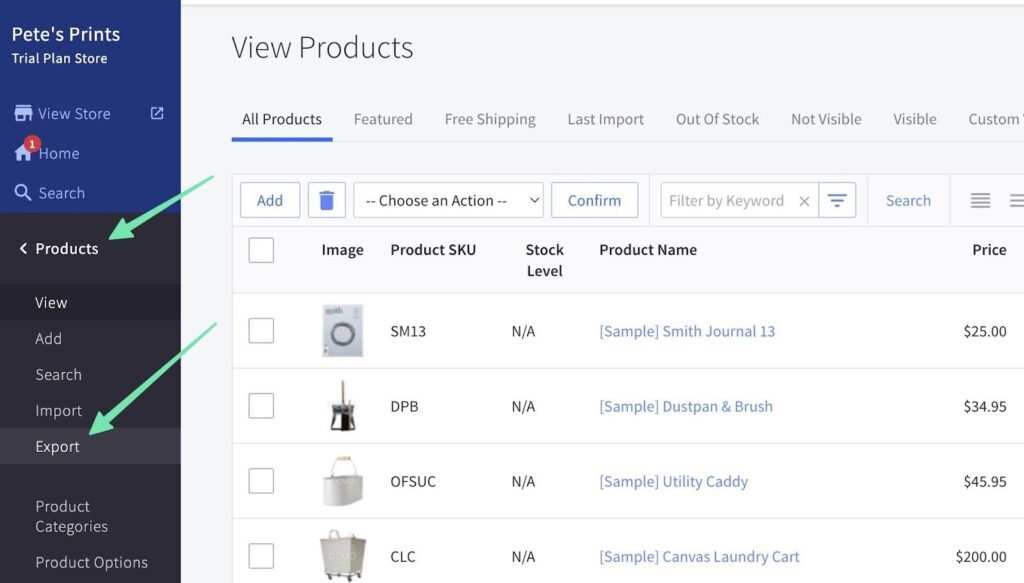
Task: Click the trash delete icon
Action: click(x=326, y=200)
